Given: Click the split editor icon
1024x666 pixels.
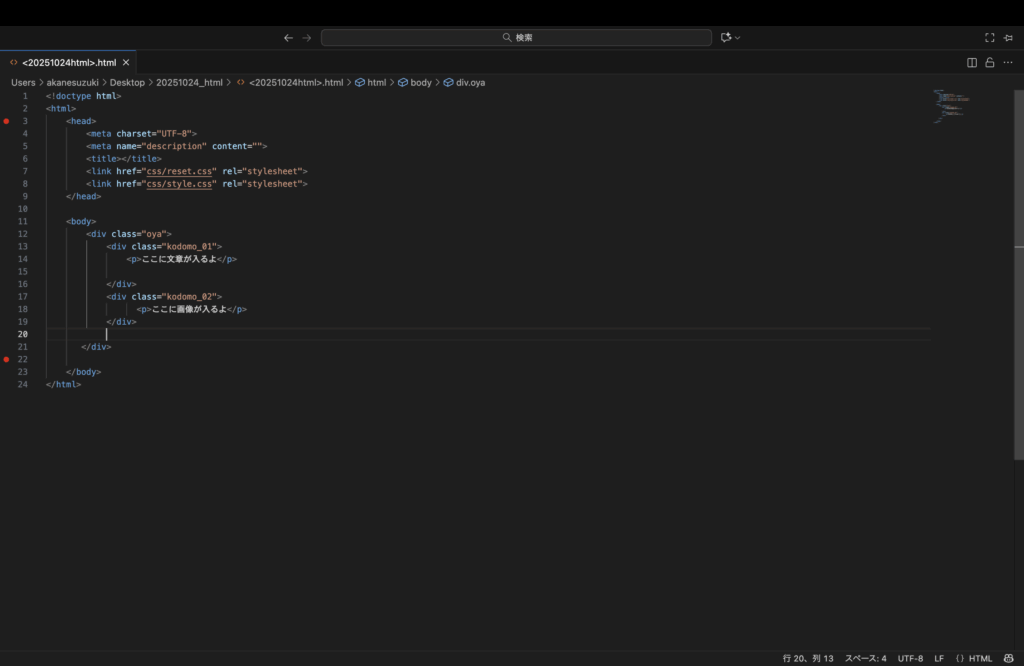Looking at the screenshot, I should (972, 62).
